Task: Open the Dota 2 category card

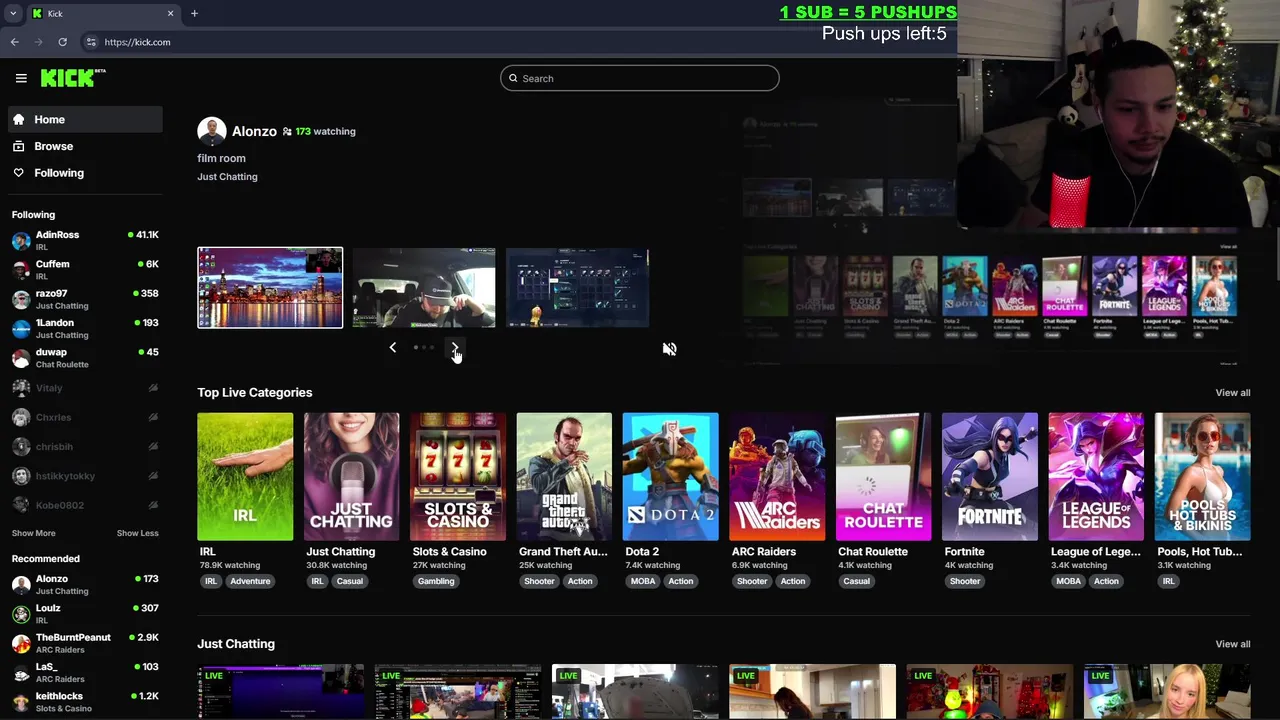Action: (670, 476)
